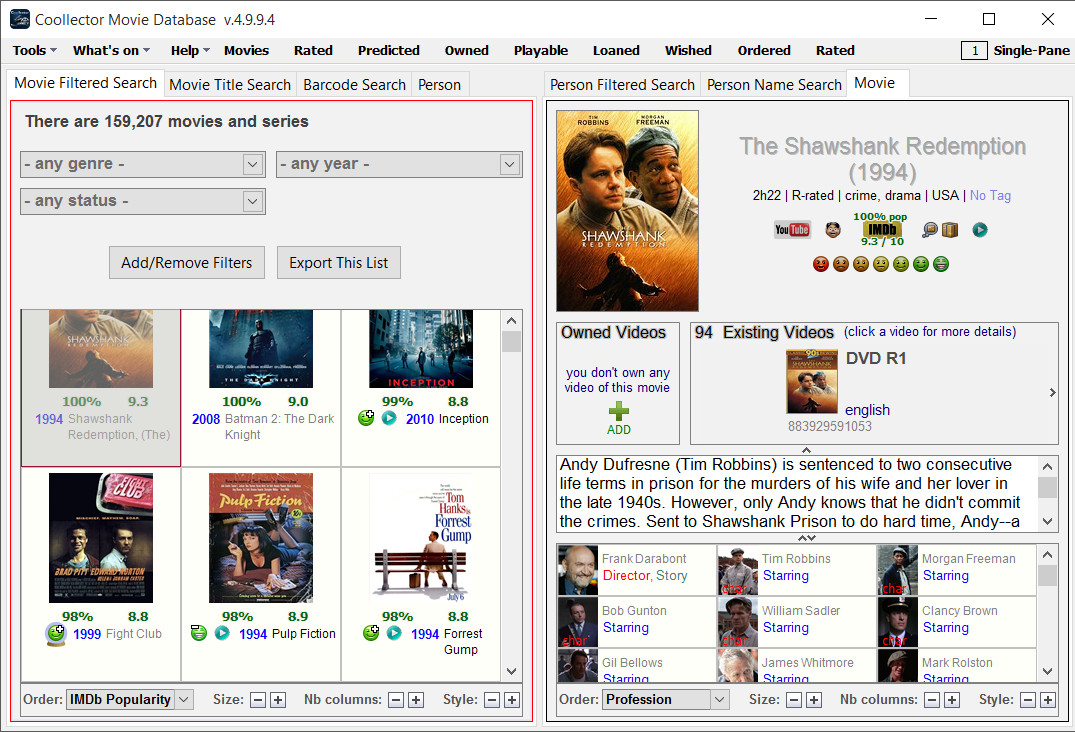Switch to Barcode Search tab
The image size is (1075, 732).
pyautogui.click(x=354, y=84)
